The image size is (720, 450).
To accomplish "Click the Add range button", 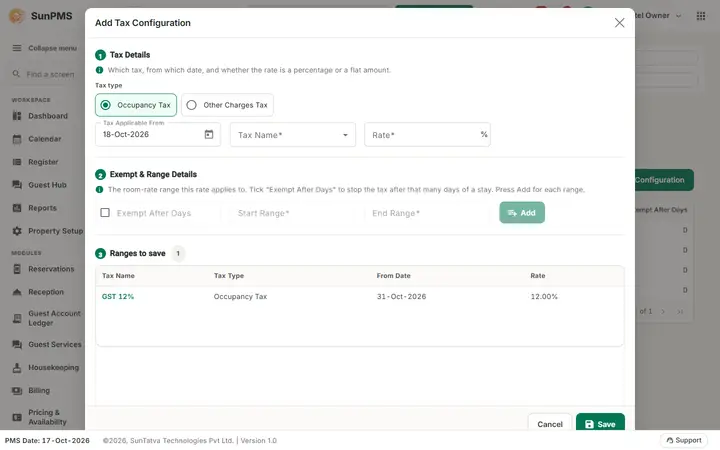I will coord(522,213).
